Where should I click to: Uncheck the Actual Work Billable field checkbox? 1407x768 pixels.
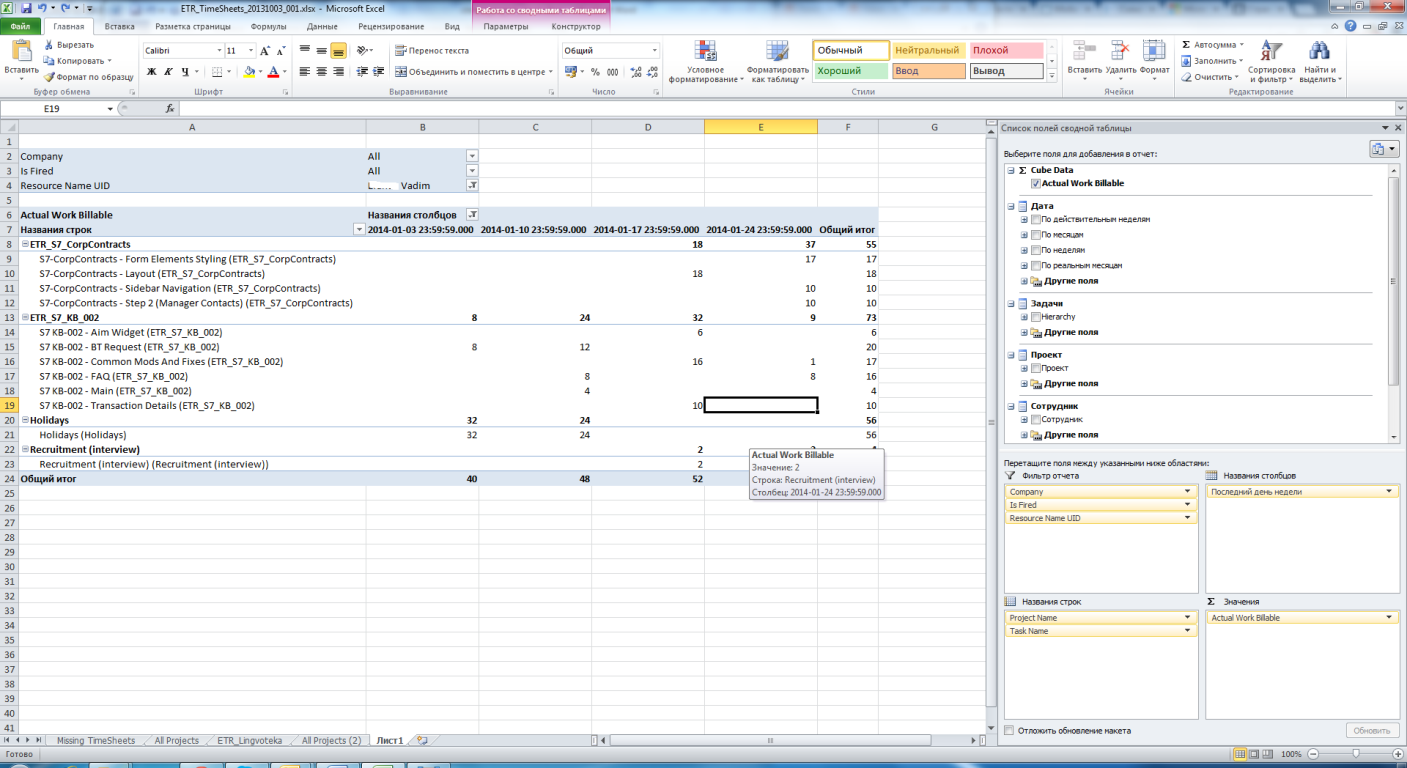pyautogui.click(x=1036, y=184)
